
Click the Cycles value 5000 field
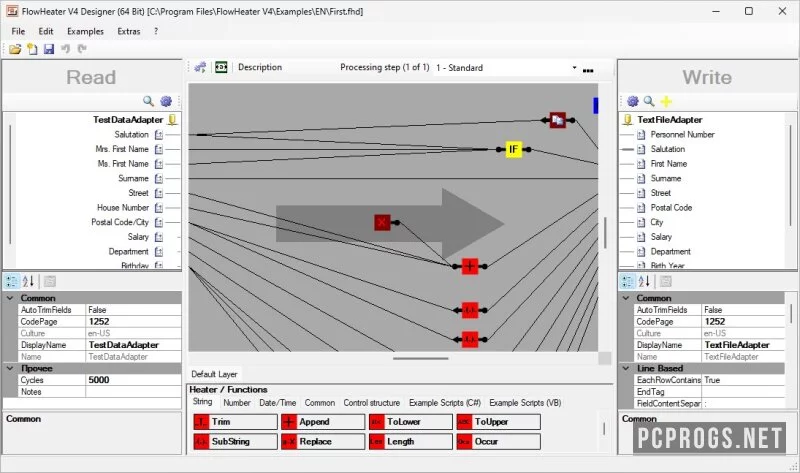134,380
